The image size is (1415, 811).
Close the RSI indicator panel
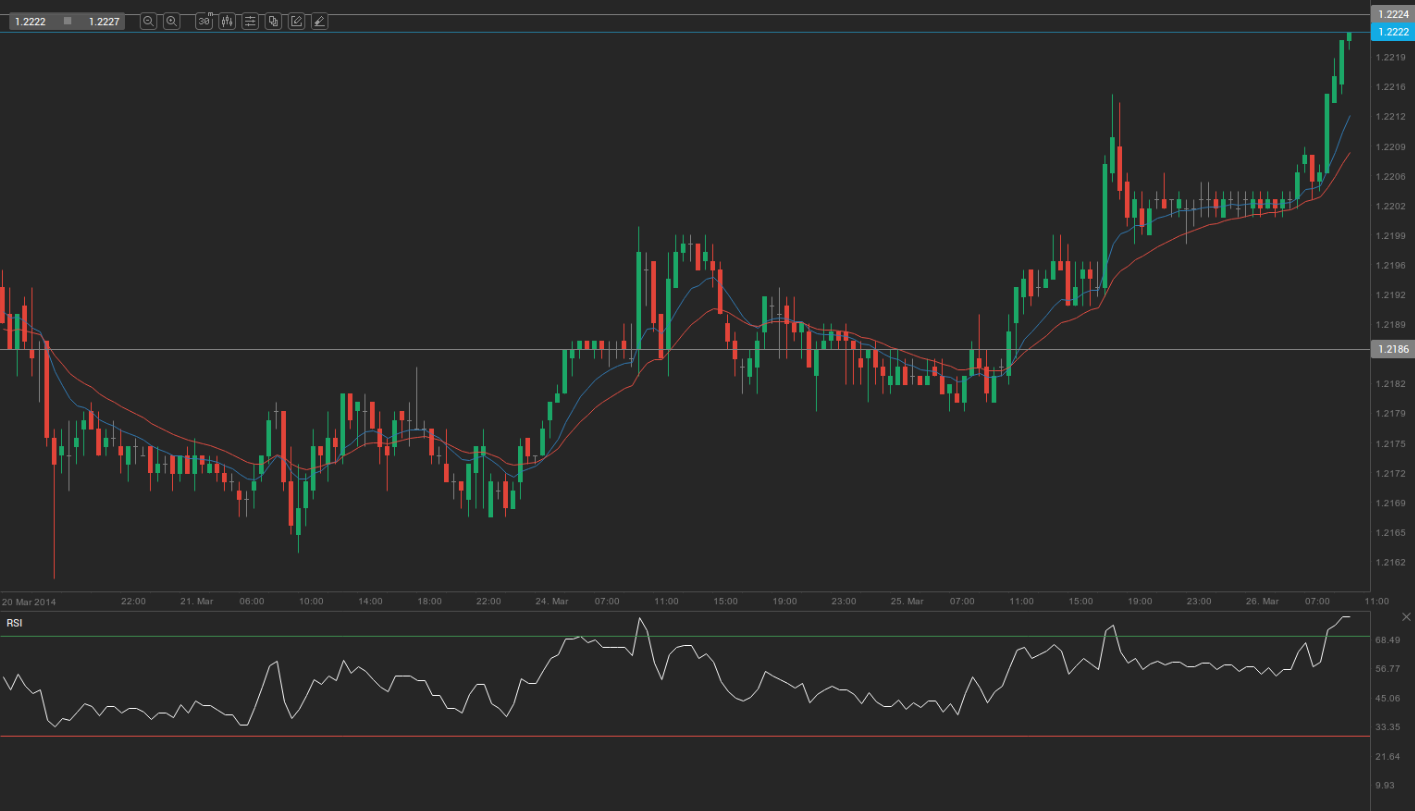[x=1406, y=616]
